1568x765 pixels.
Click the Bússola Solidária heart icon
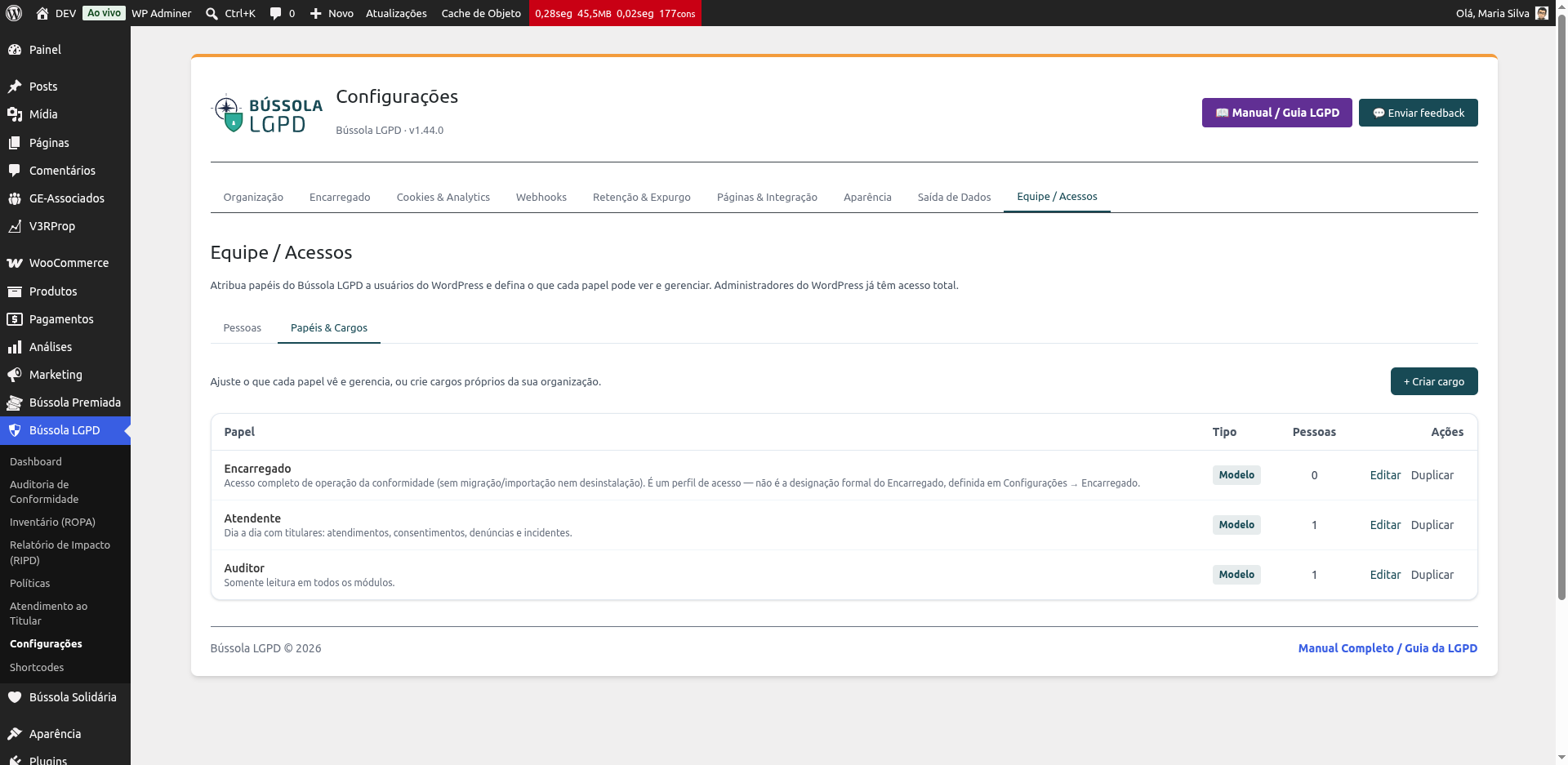[15, 697]
